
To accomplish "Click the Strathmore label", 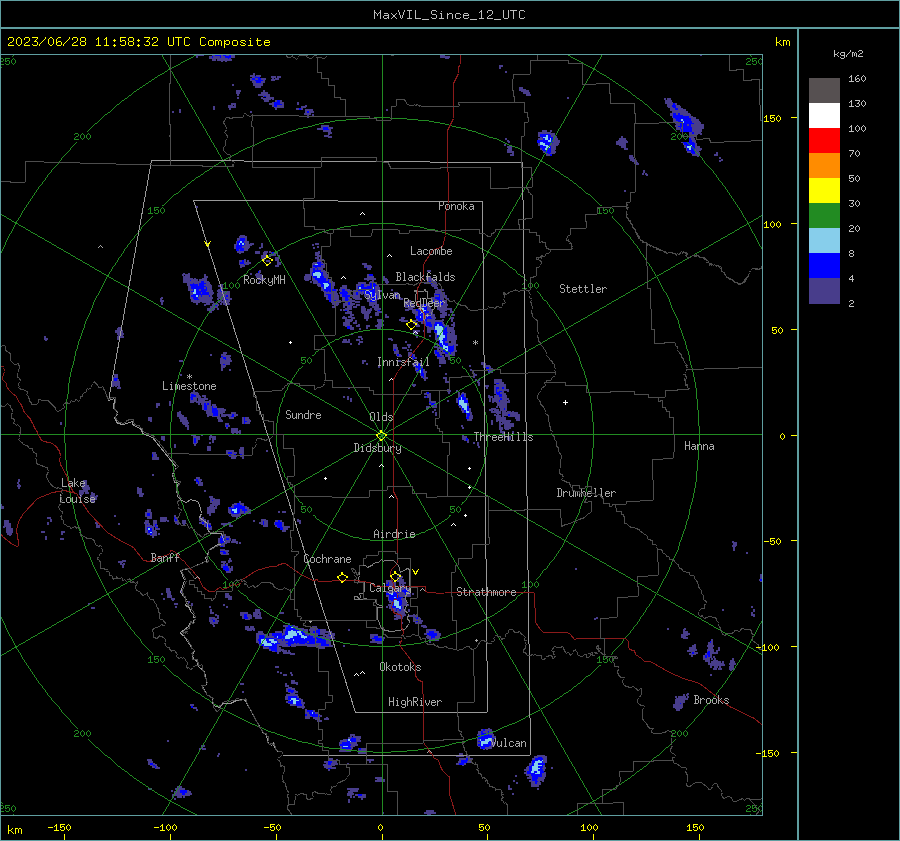I will click(486, 592).
